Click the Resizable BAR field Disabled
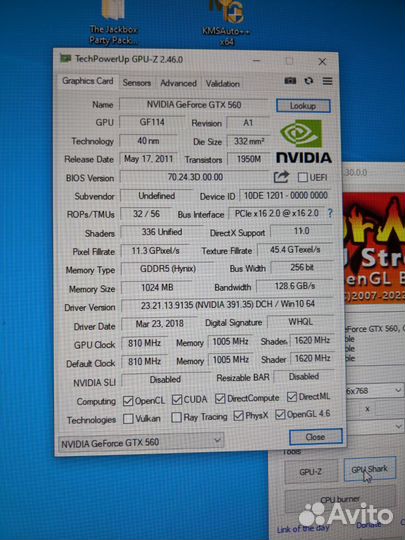The width and height of the screenshot is (405, 540). tap(304, 376)
